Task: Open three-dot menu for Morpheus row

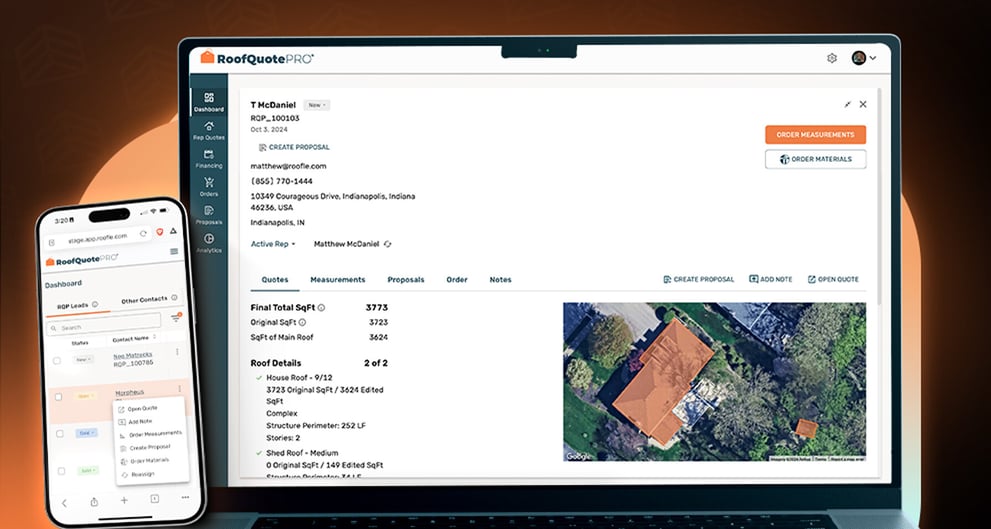Action: (x=179, y=389)
